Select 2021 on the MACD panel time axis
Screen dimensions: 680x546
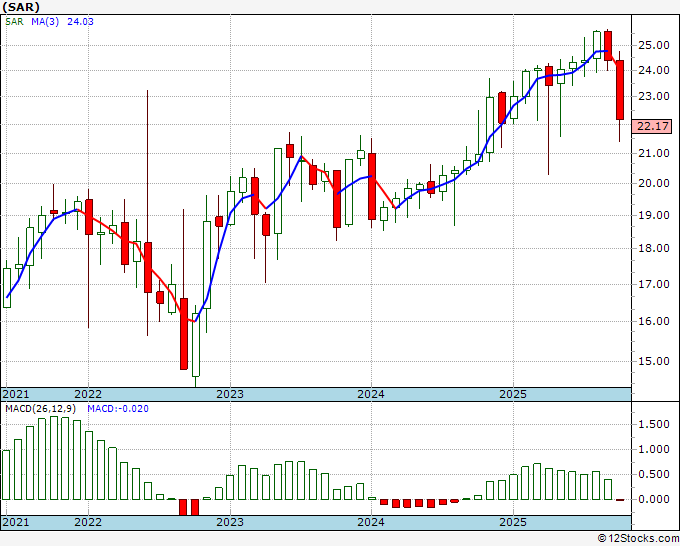[x=16, y=522]
